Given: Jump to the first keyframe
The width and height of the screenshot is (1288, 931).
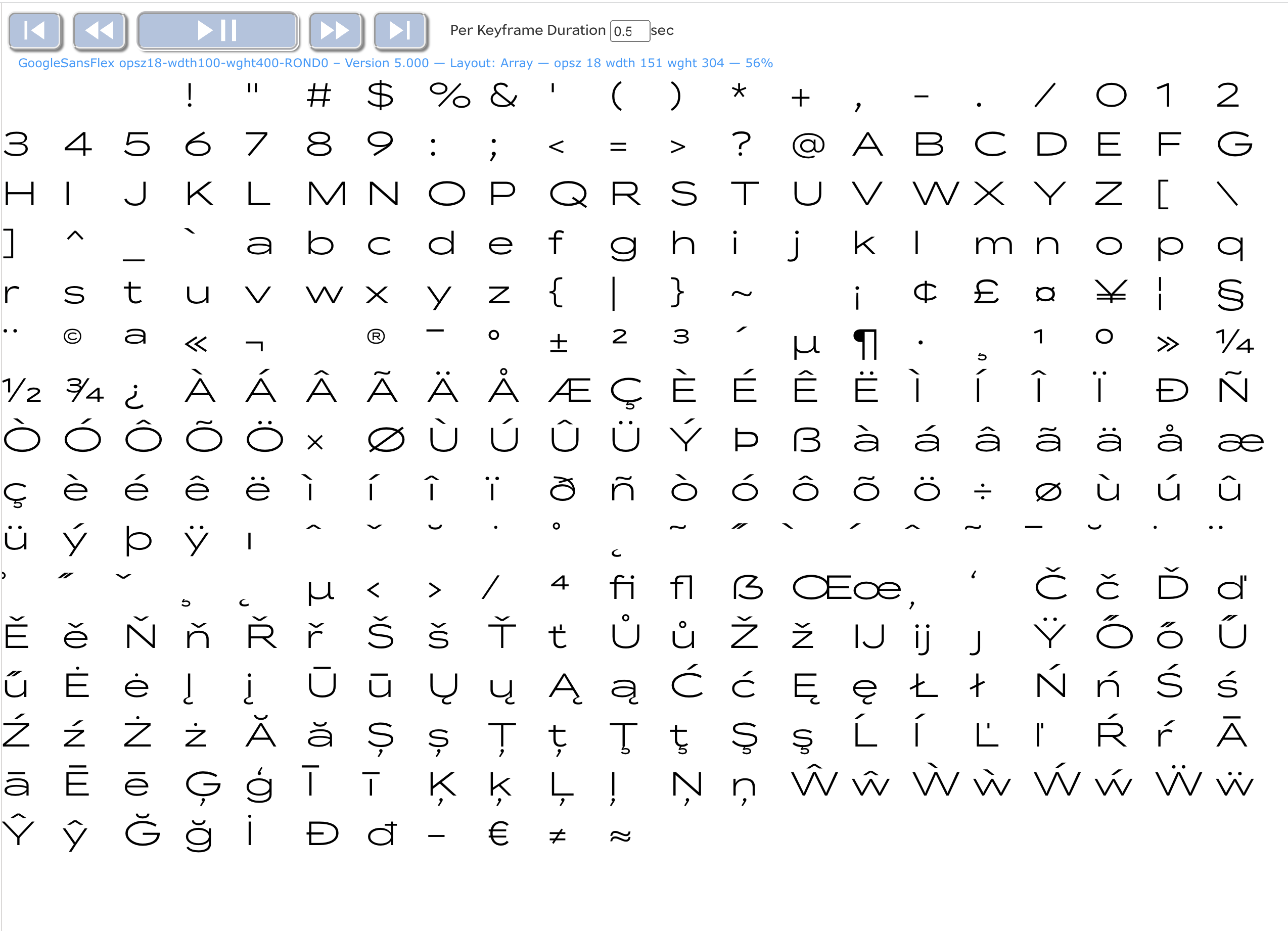Looking at the screenshot, I should tap(35, 30).
